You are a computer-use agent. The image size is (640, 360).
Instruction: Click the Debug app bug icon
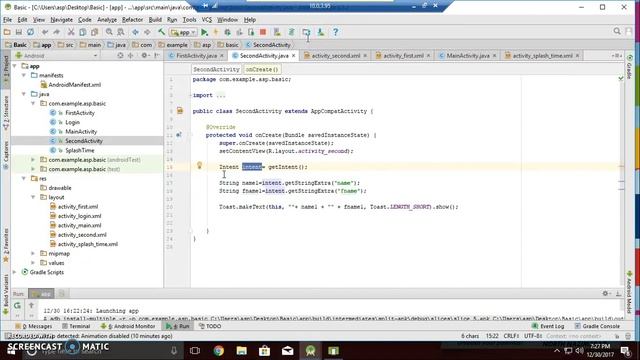(228, 32)
